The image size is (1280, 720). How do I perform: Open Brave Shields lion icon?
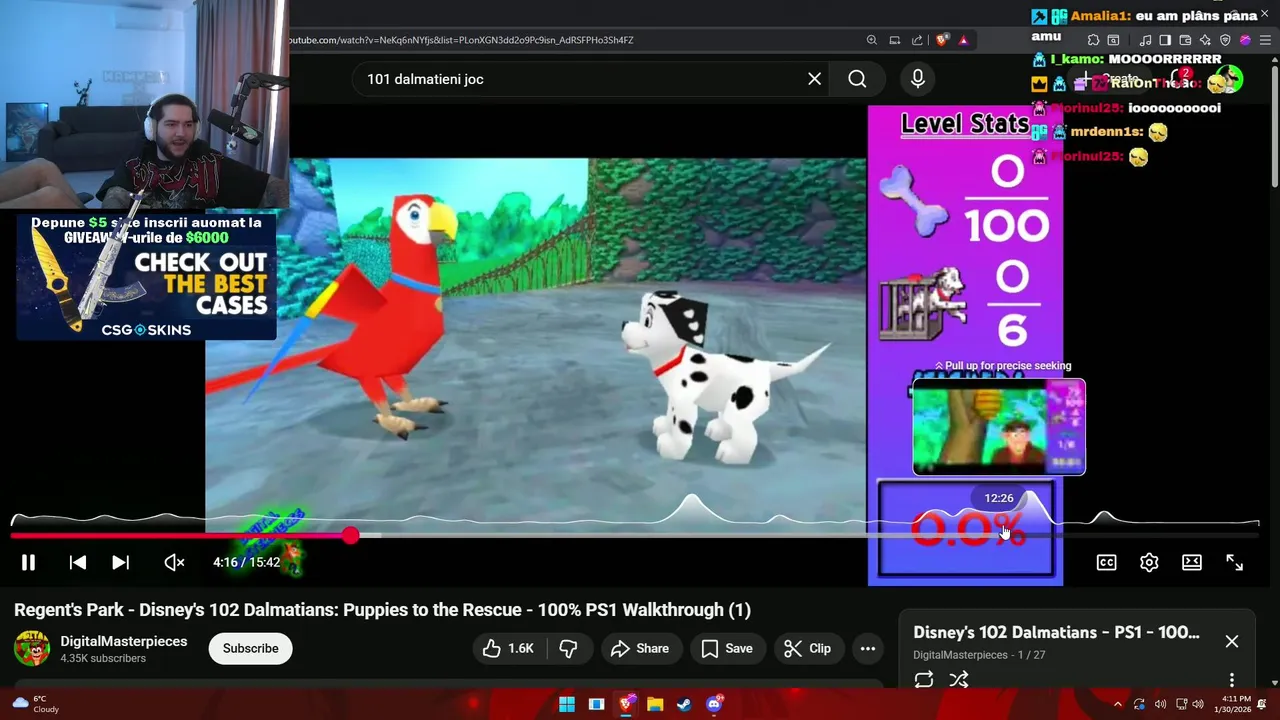[942, 40]
